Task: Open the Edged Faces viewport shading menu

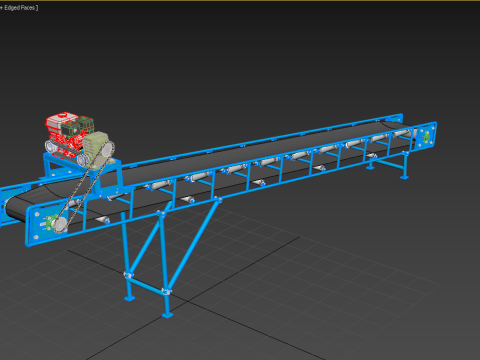Action: click(x=19, y=8)
